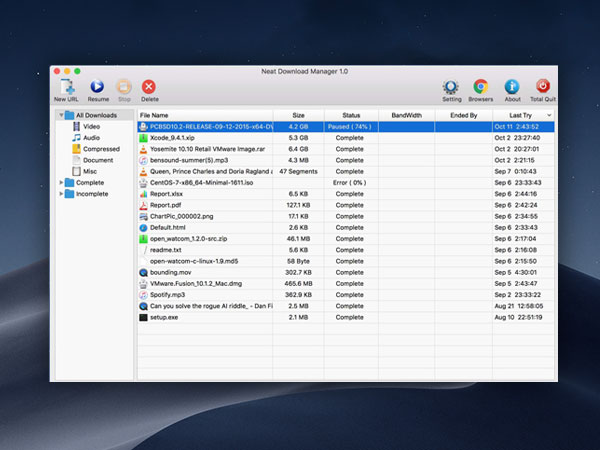Select the Video category icon
The height and width of the screenshot is (450, 600).
77,126
